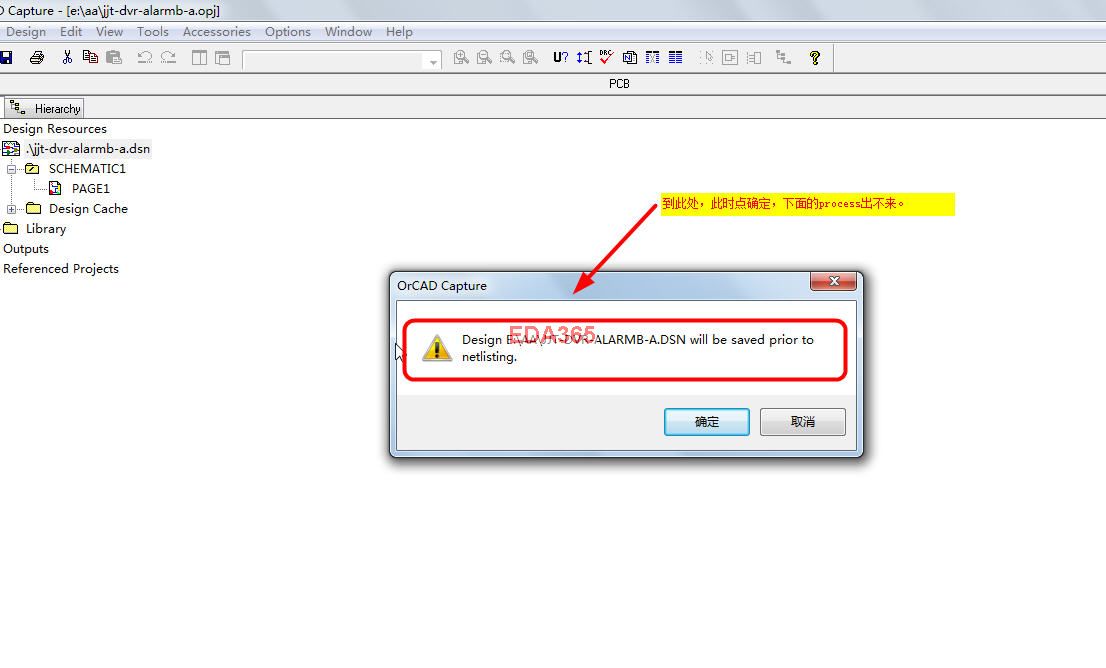The image size is (1106, 668).
Task: Switch to the Hierarchy tab
Action: coord(44,109)
